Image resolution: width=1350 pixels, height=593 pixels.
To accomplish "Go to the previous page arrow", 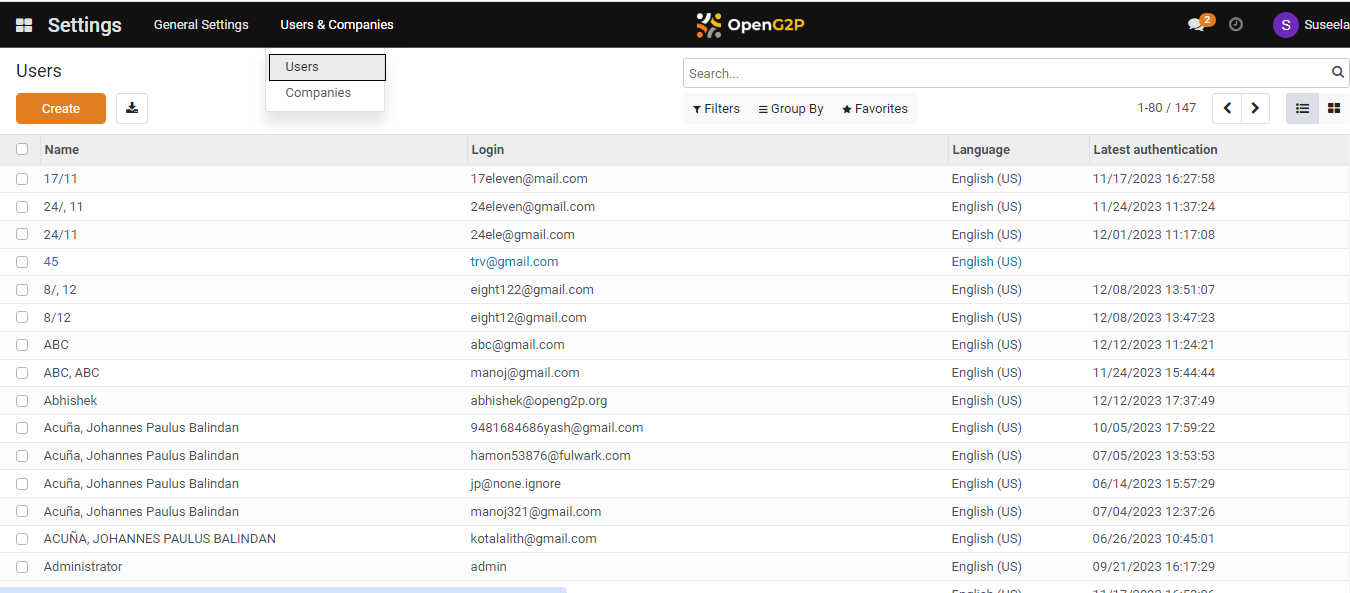I will pos(1227,108).
